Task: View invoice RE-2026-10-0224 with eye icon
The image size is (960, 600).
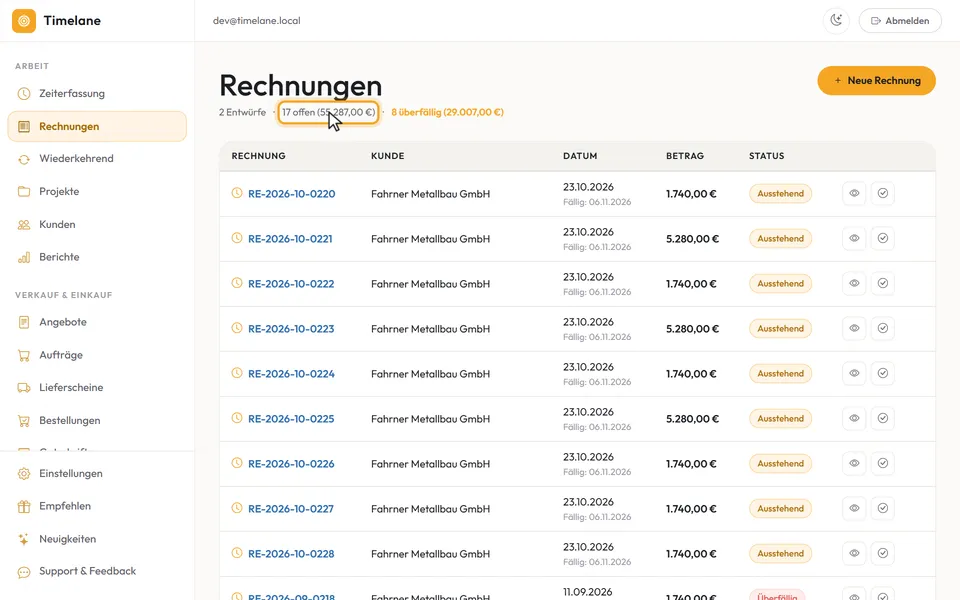Action: tap(854, 373)
